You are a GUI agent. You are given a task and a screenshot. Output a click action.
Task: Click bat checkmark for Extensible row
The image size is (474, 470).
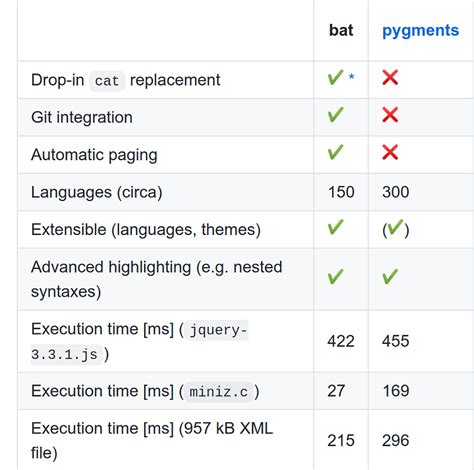click(x=335, y=227)
